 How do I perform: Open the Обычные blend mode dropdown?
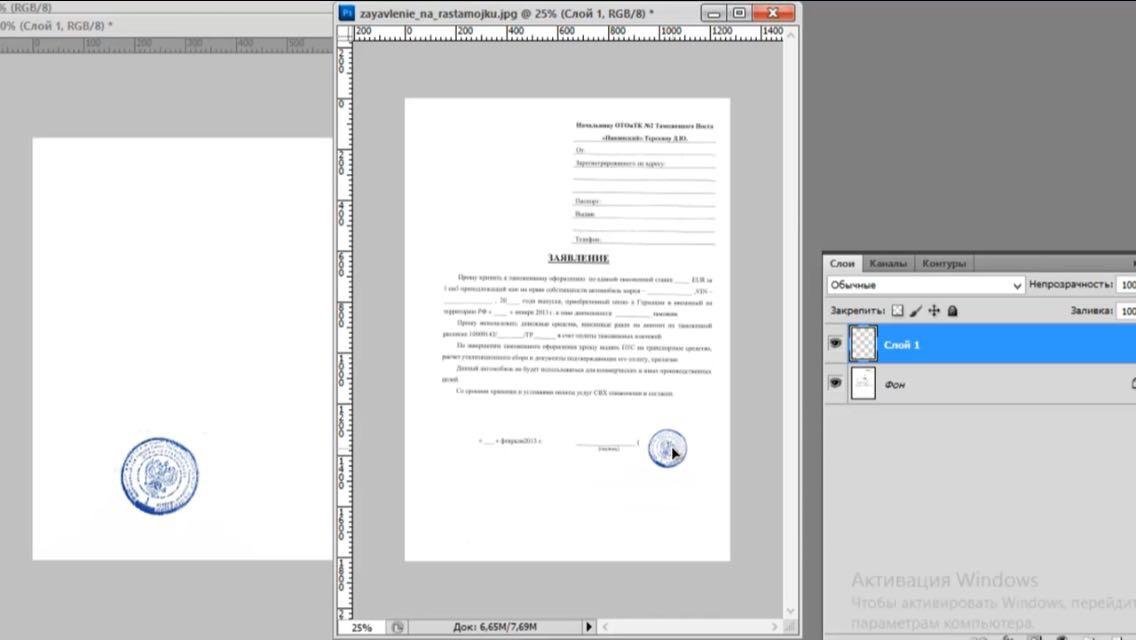(x=925, y=285)
